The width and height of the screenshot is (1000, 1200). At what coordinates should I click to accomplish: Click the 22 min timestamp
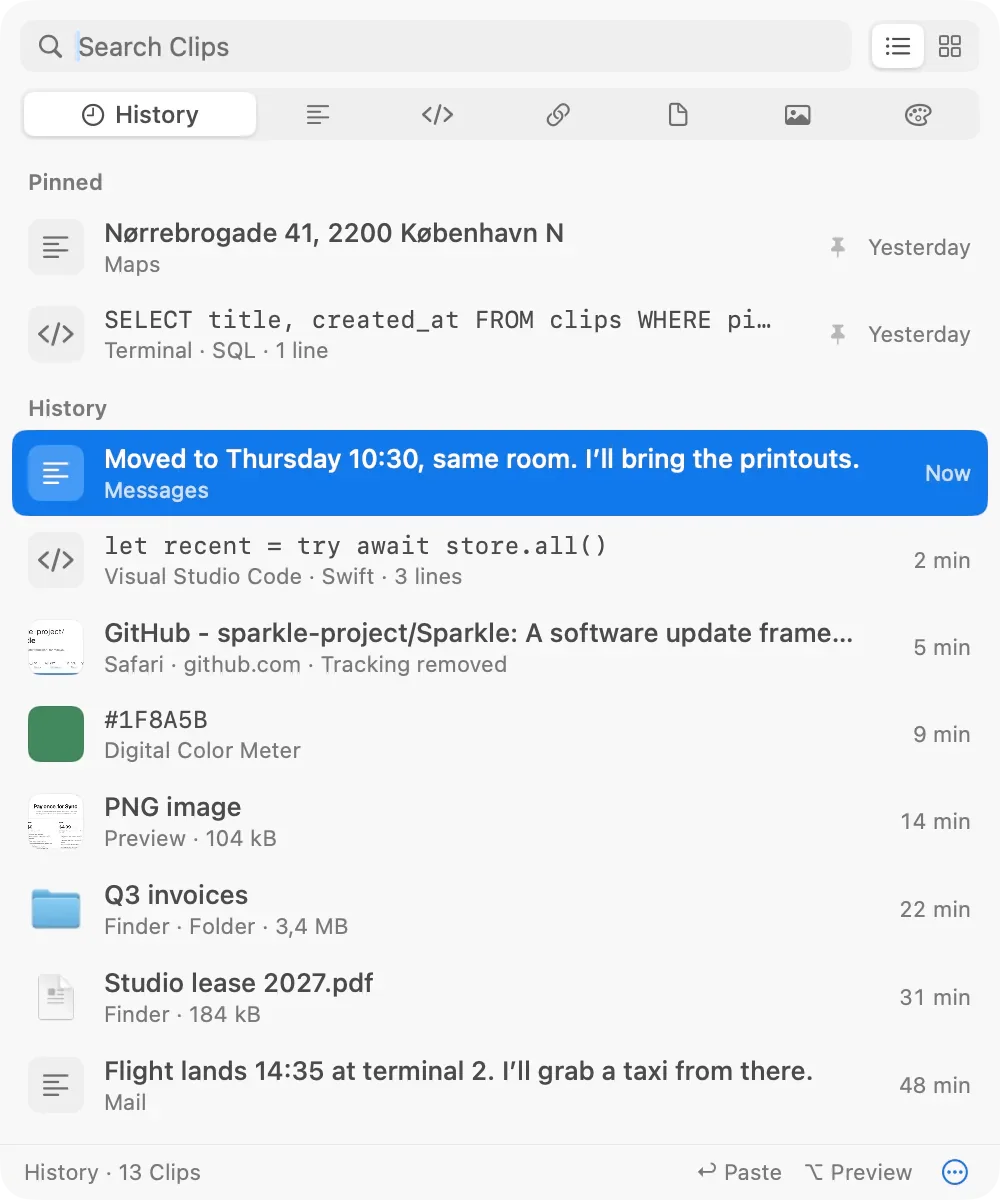(935, 909)
